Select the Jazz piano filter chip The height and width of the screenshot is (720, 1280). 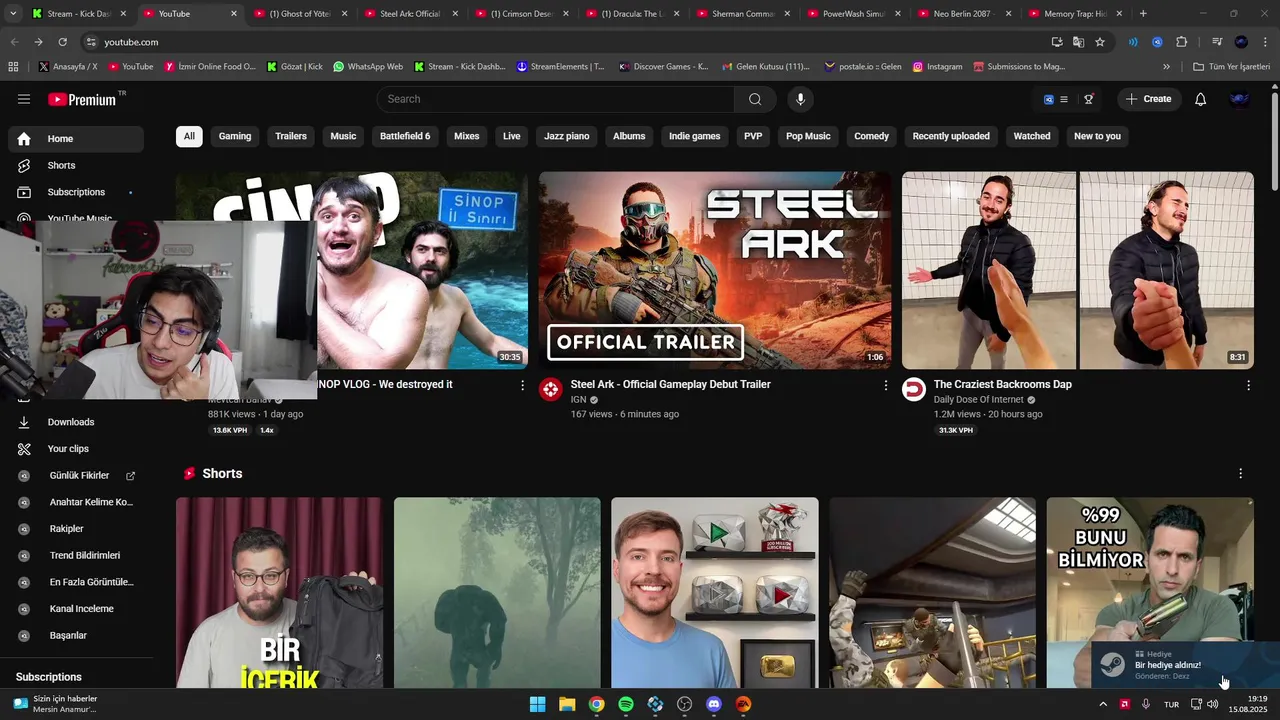[567, 136]
